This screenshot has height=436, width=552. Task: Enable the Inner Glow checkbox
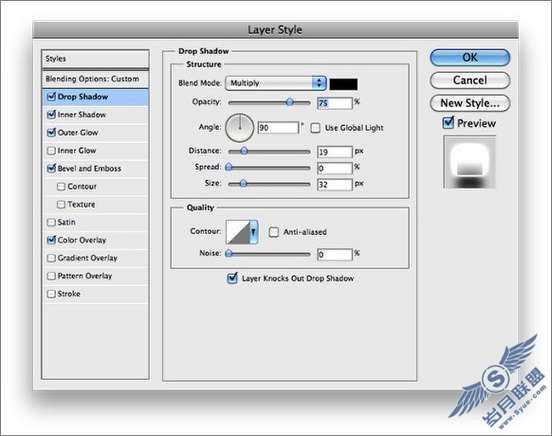51,151
